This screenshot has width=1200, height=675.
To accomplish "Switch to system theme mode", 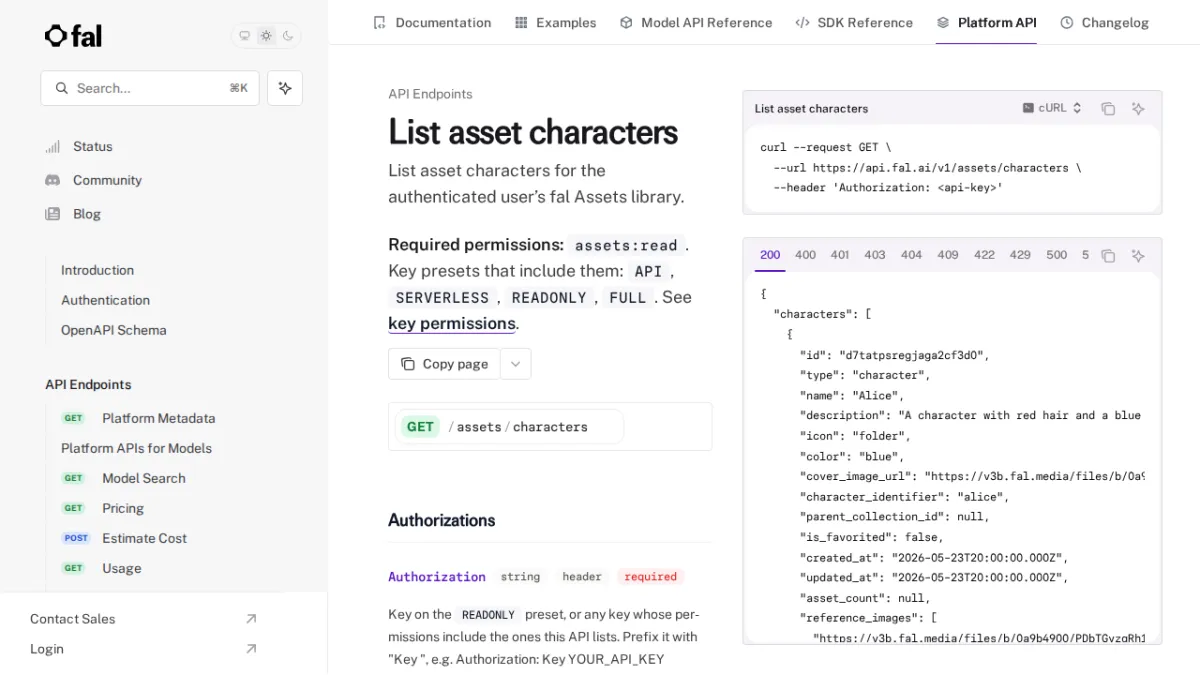I will click(244, 36).
